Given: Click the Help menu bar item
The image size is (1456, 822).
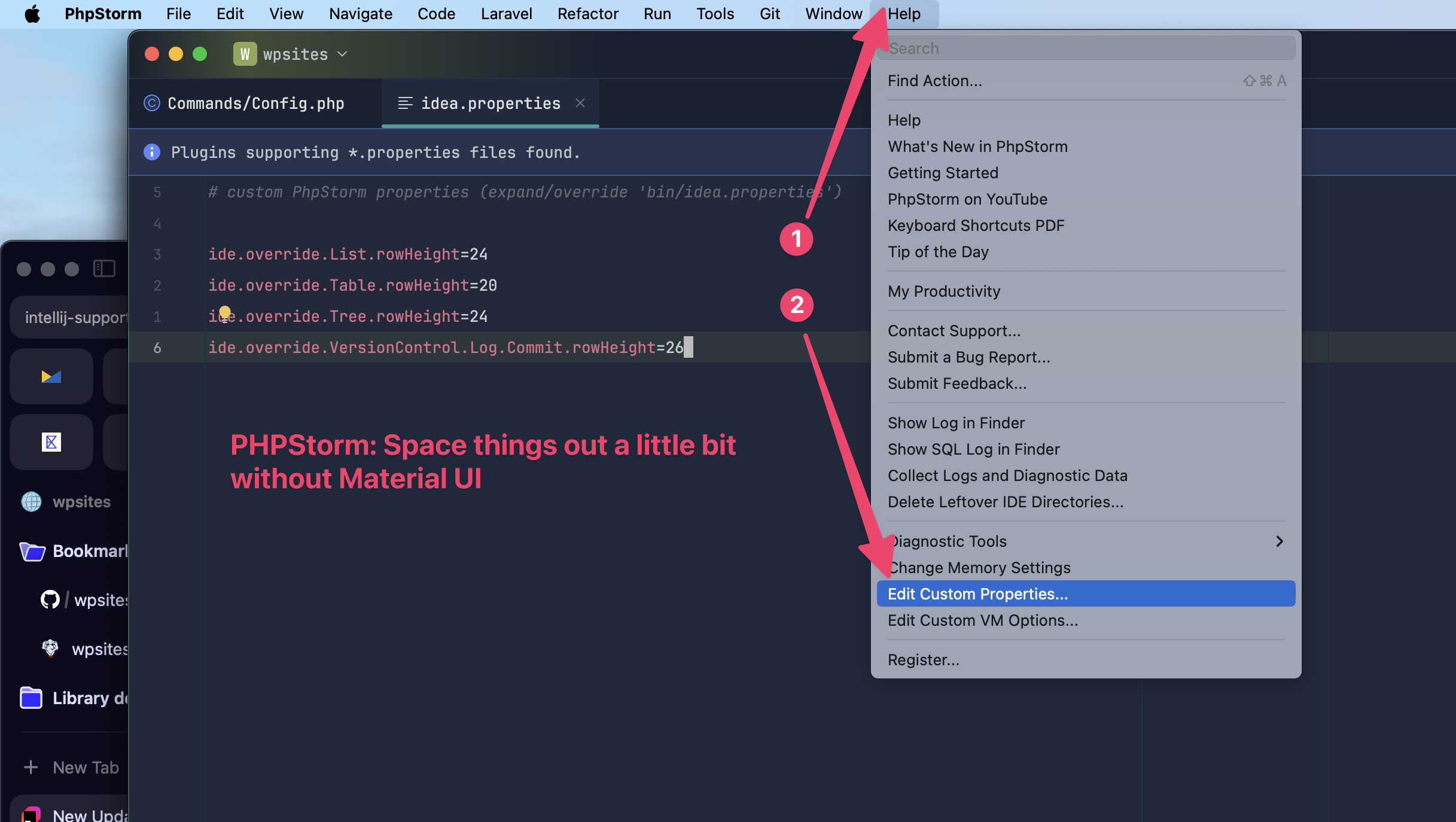Looking at the screenshot, I should point(904,14).
